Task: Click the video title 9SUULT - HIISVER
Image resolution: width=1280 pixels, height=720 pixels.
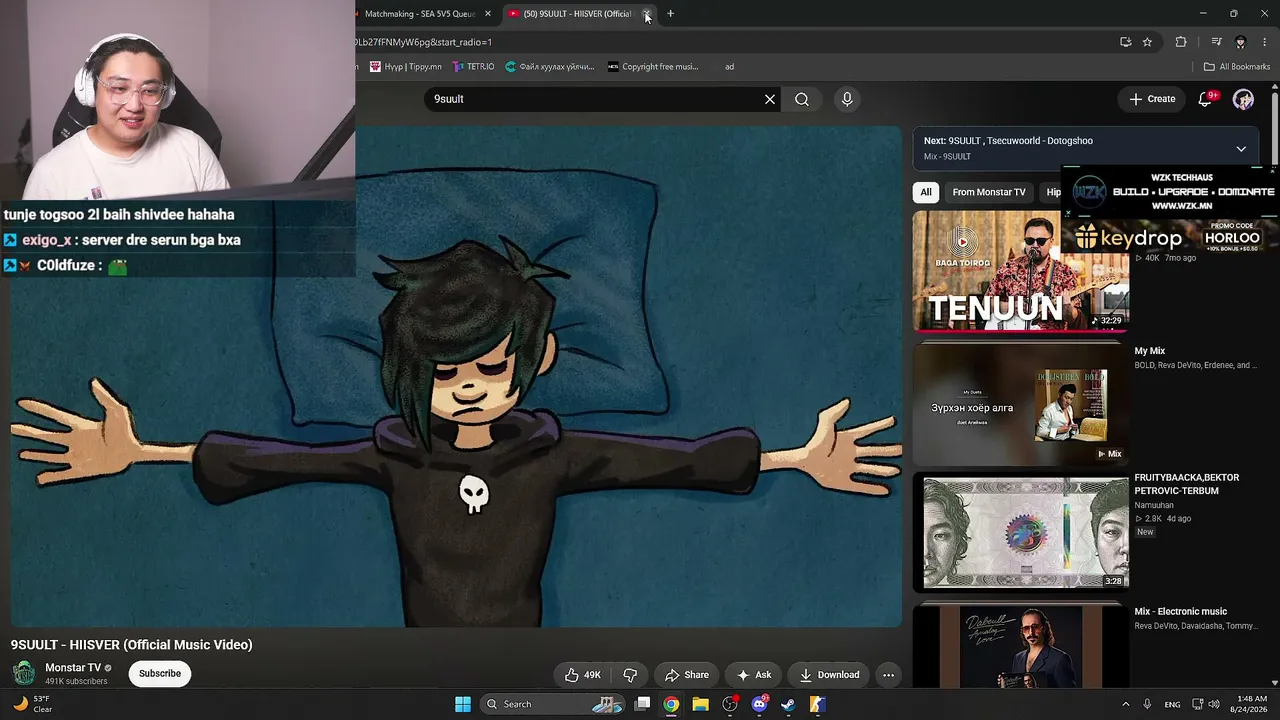Action: coord(132,645)
